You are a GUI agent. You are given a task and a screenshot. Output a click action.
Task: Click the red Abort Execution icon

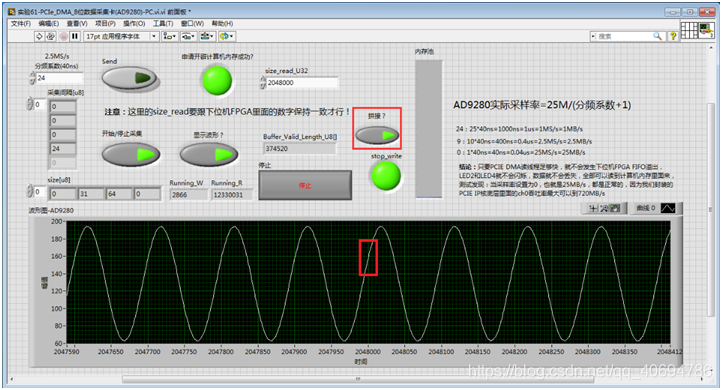click(64, 36)
